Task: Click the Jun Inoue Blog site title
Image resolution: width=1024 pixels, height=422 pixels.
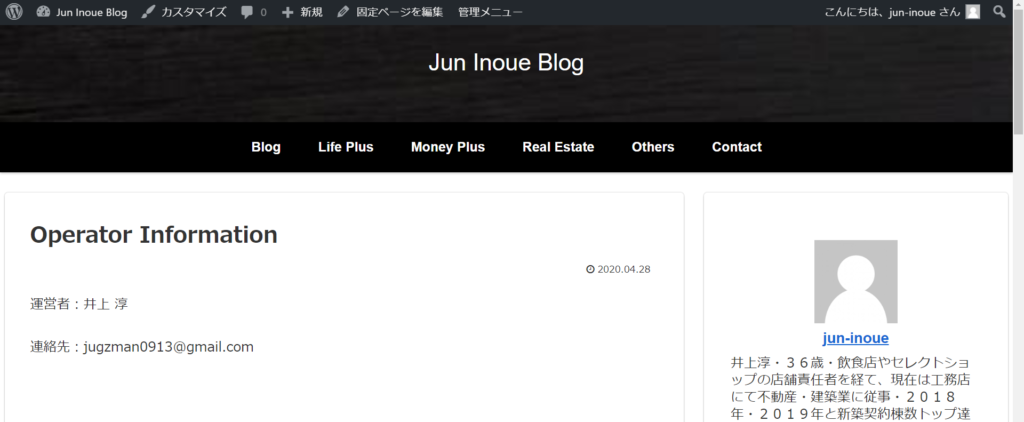Action: 506,63
